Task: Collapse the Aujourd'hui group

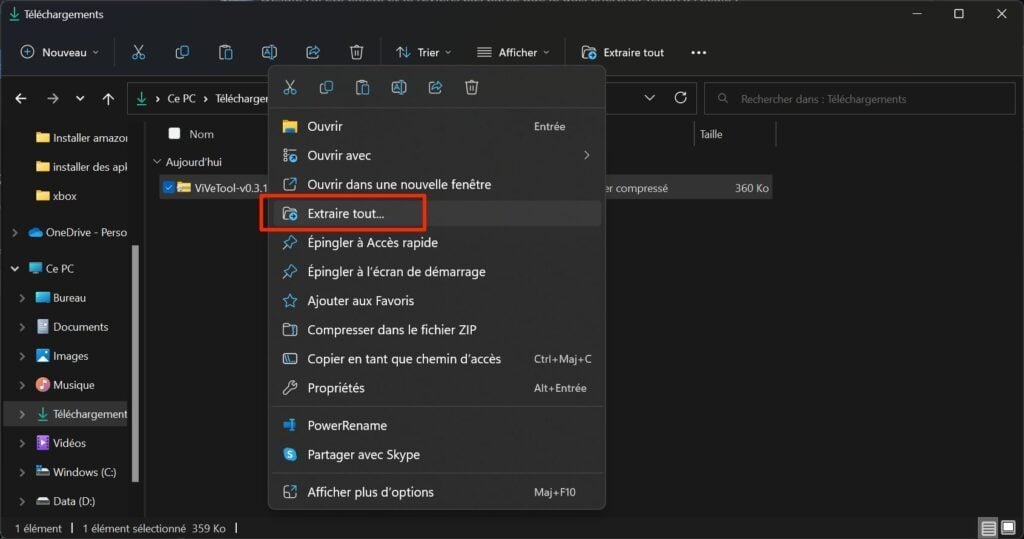Action: pos(157,161)
